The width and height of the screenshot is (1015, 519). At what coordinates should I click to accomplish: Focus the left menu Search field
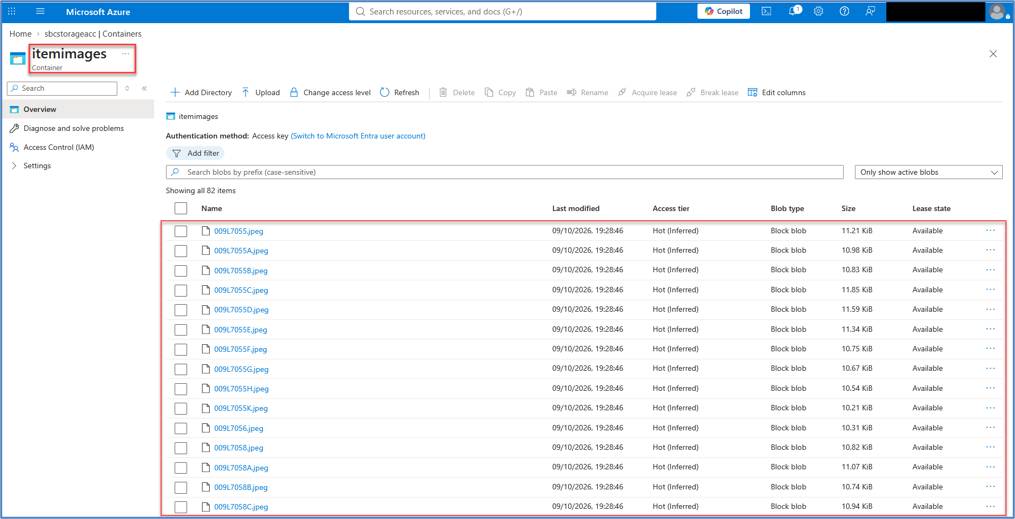tap(62, 88)
